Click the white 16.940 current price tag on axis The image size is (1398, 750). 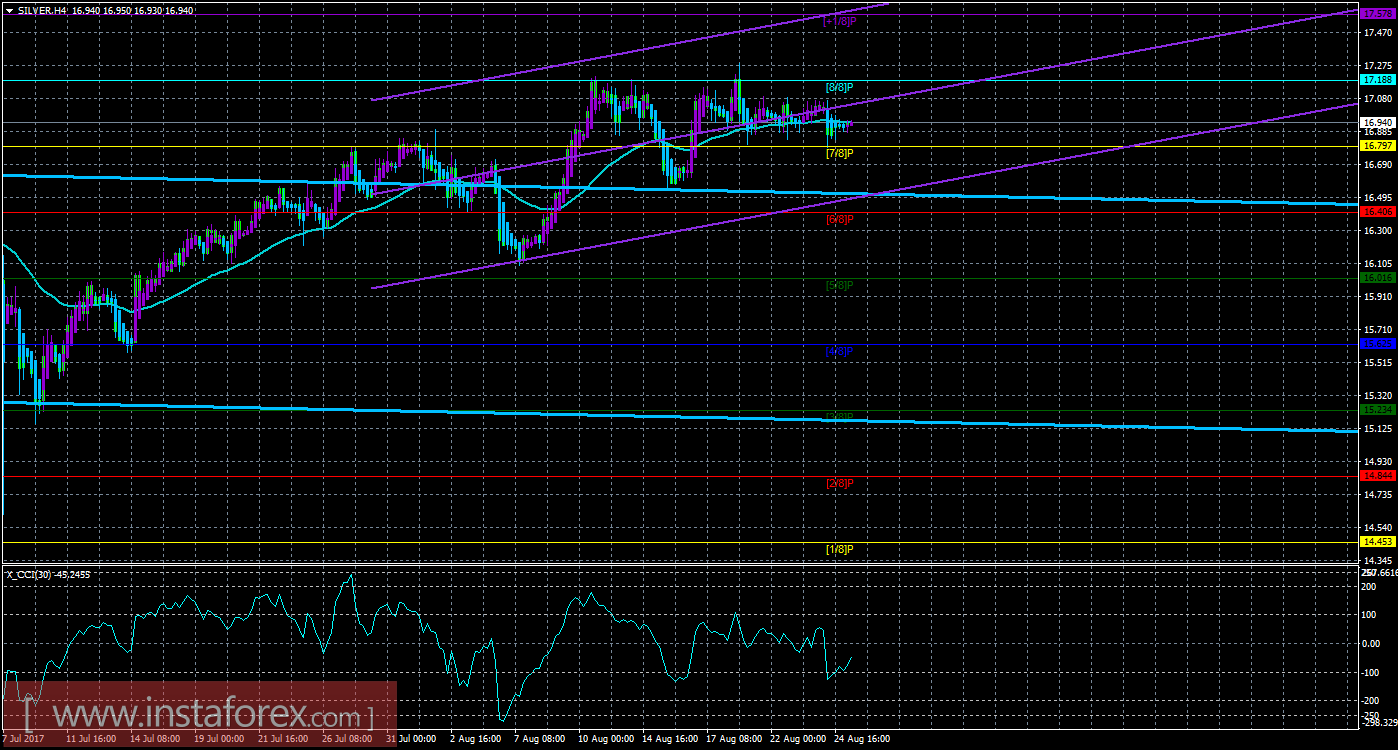click(1378, 122)
